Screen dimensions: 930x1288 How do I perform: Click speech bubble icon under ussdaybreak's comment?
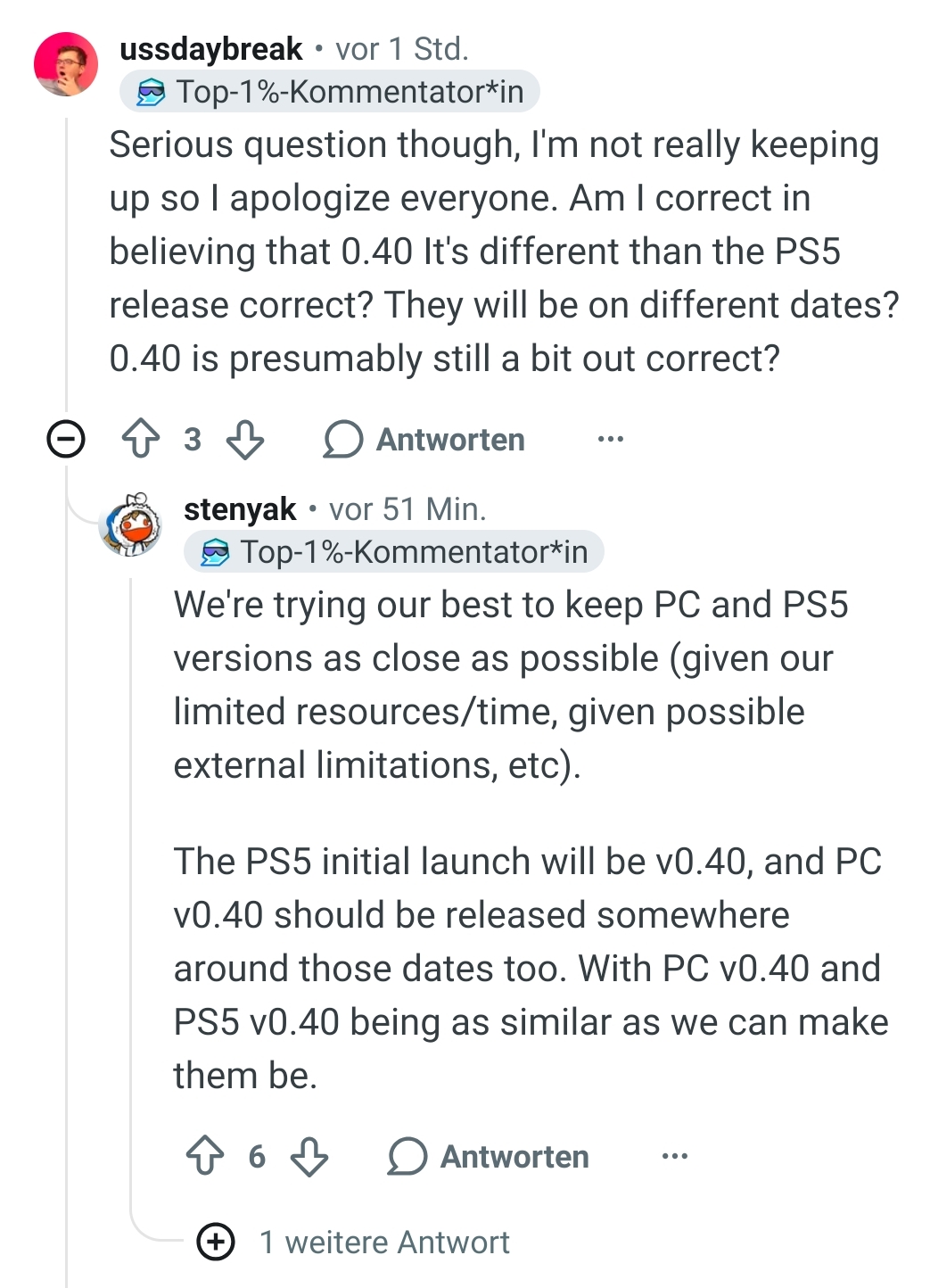click(342, 440)
